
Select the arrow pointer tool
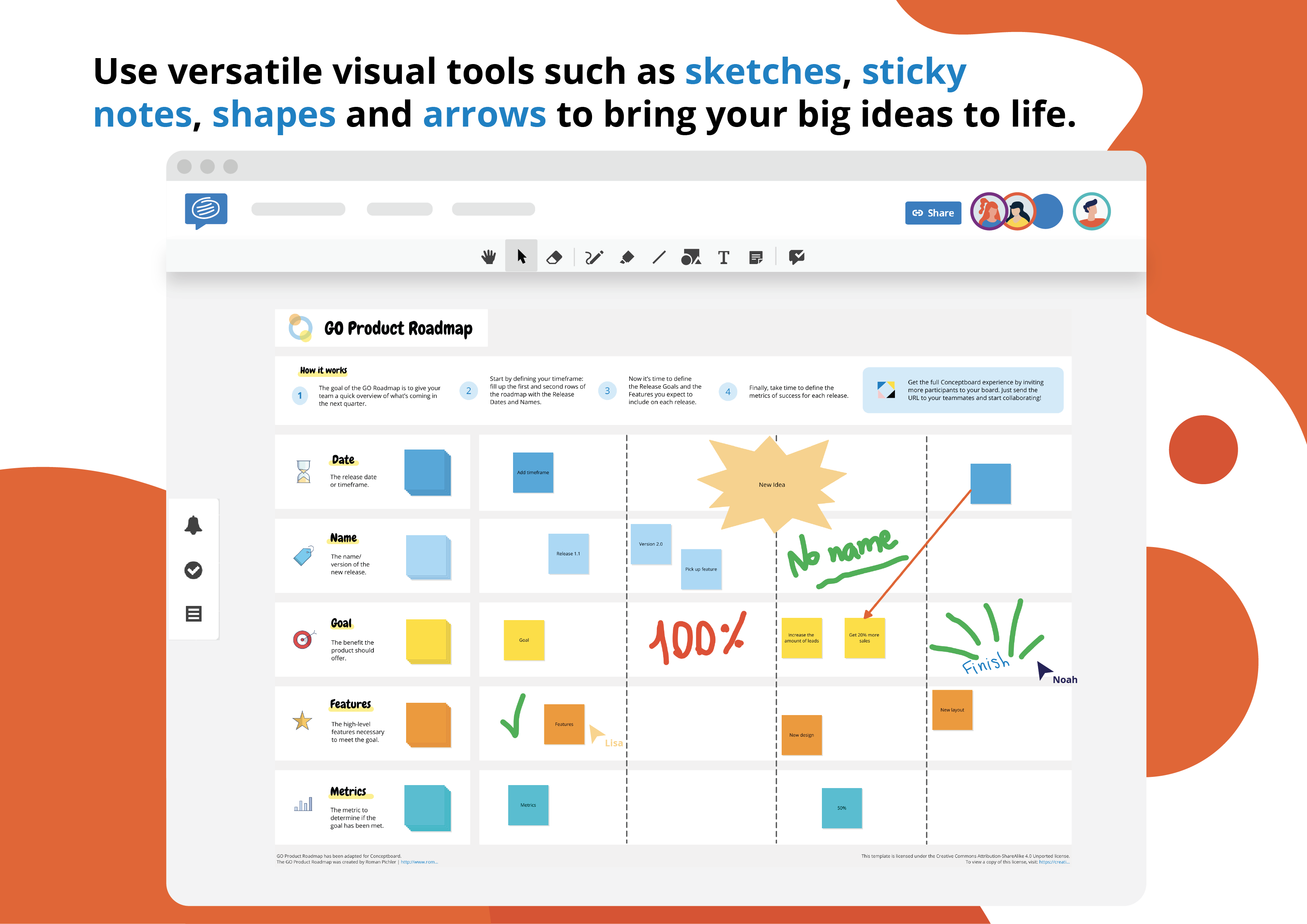click(522, 257)
